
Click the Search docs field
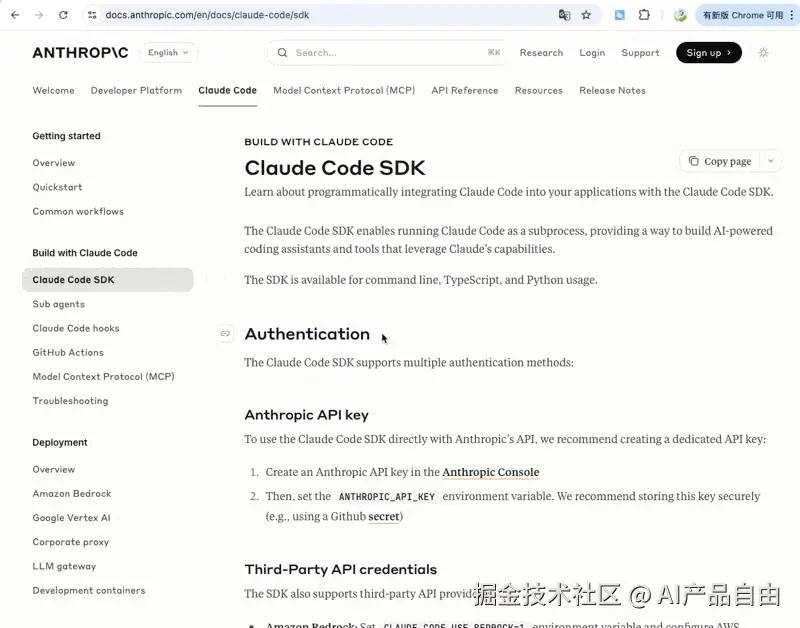388,53
